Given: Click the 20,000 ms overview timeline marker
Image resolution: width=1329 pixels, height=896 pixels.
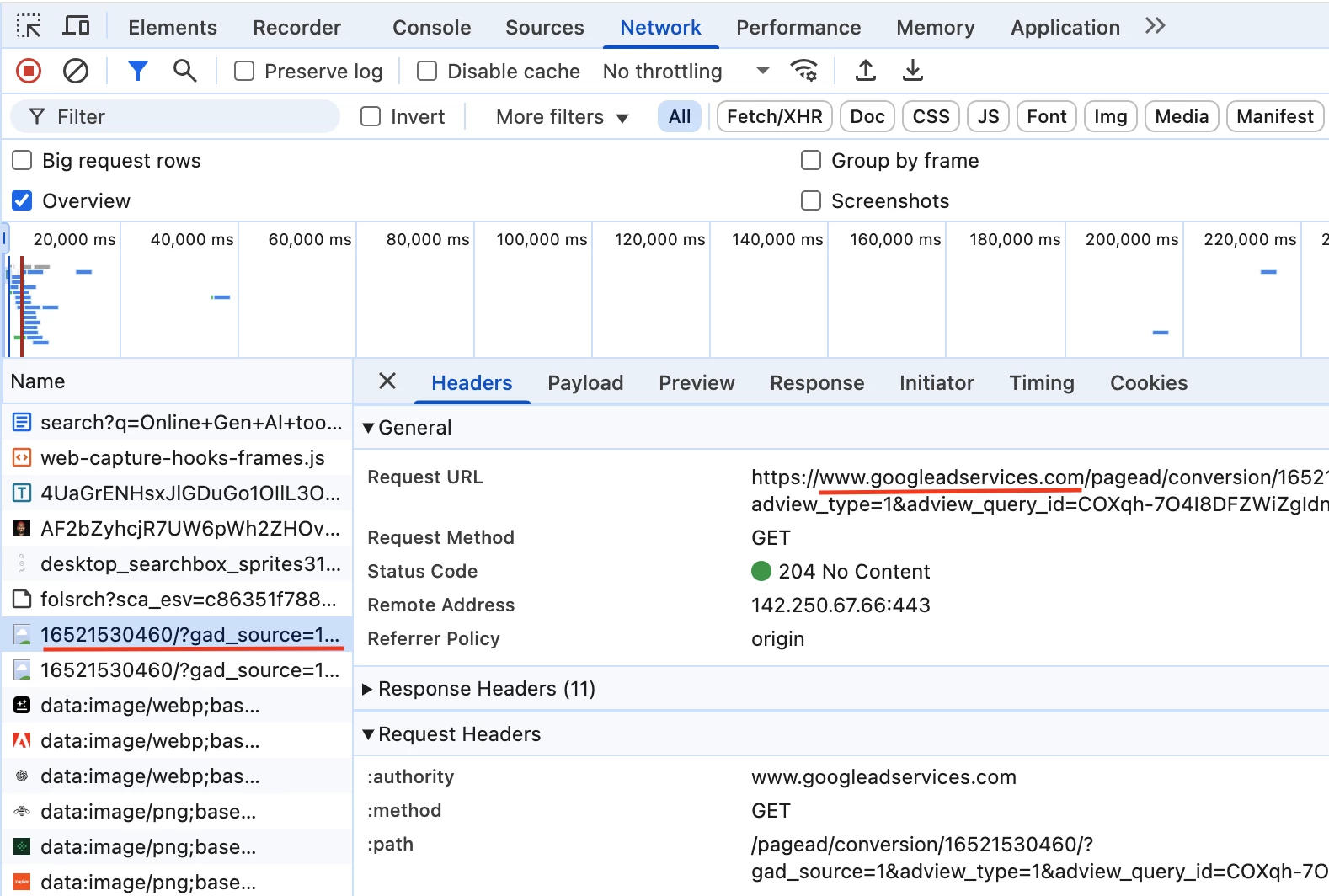Looking at the screenshot, I should [x=74, y=239].
